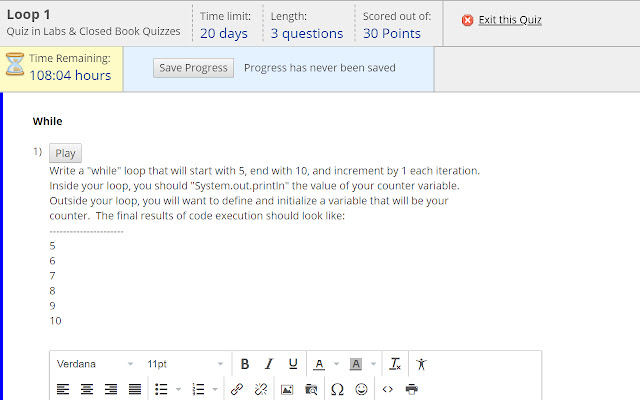The width and height of the screenshot is (640, 400).
Task: Toggle underline formatting in editor
Action: 293,364
